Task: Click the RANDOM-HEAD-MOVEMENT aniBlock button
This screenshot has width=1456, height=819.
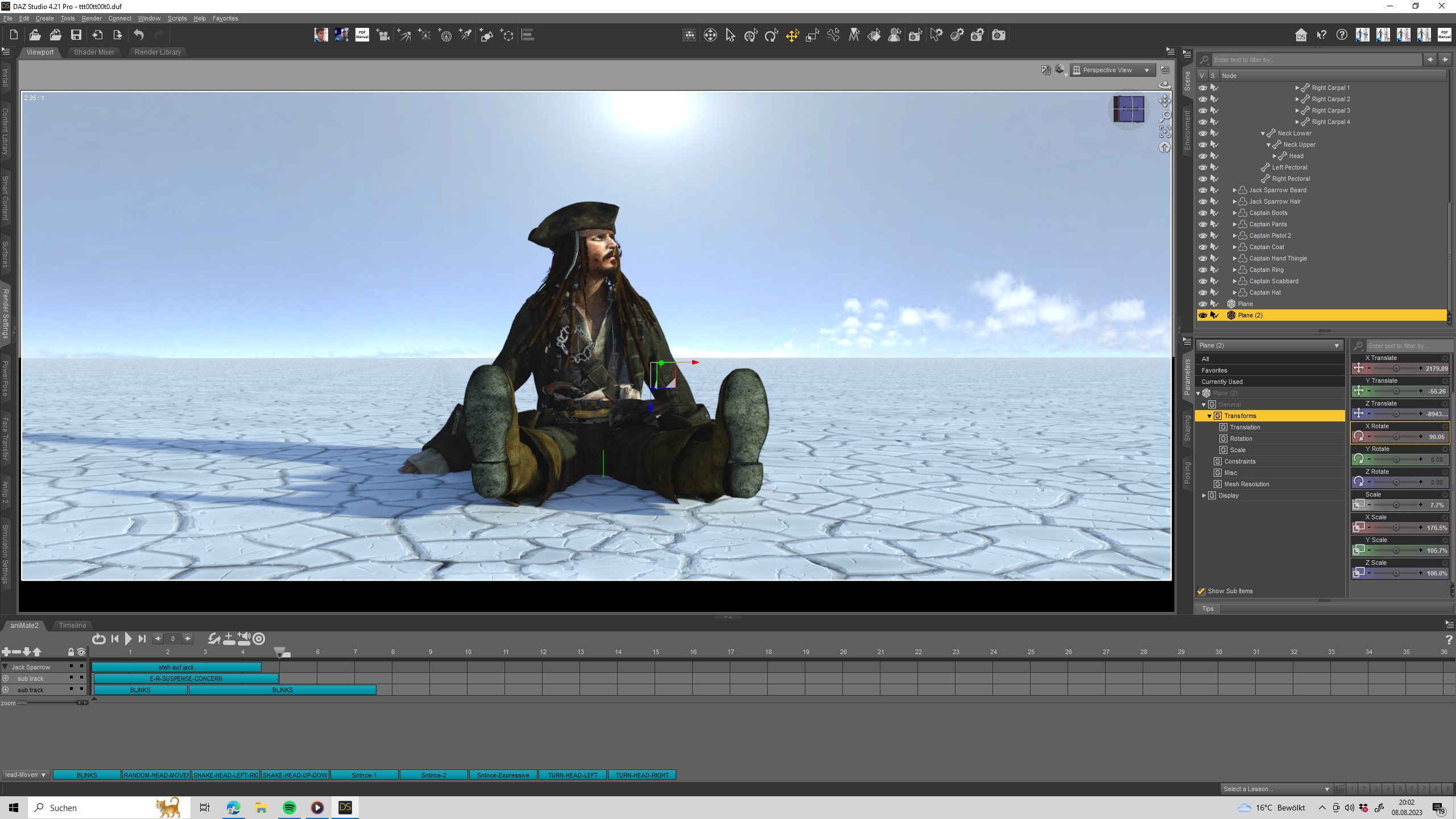Action: 156,775
